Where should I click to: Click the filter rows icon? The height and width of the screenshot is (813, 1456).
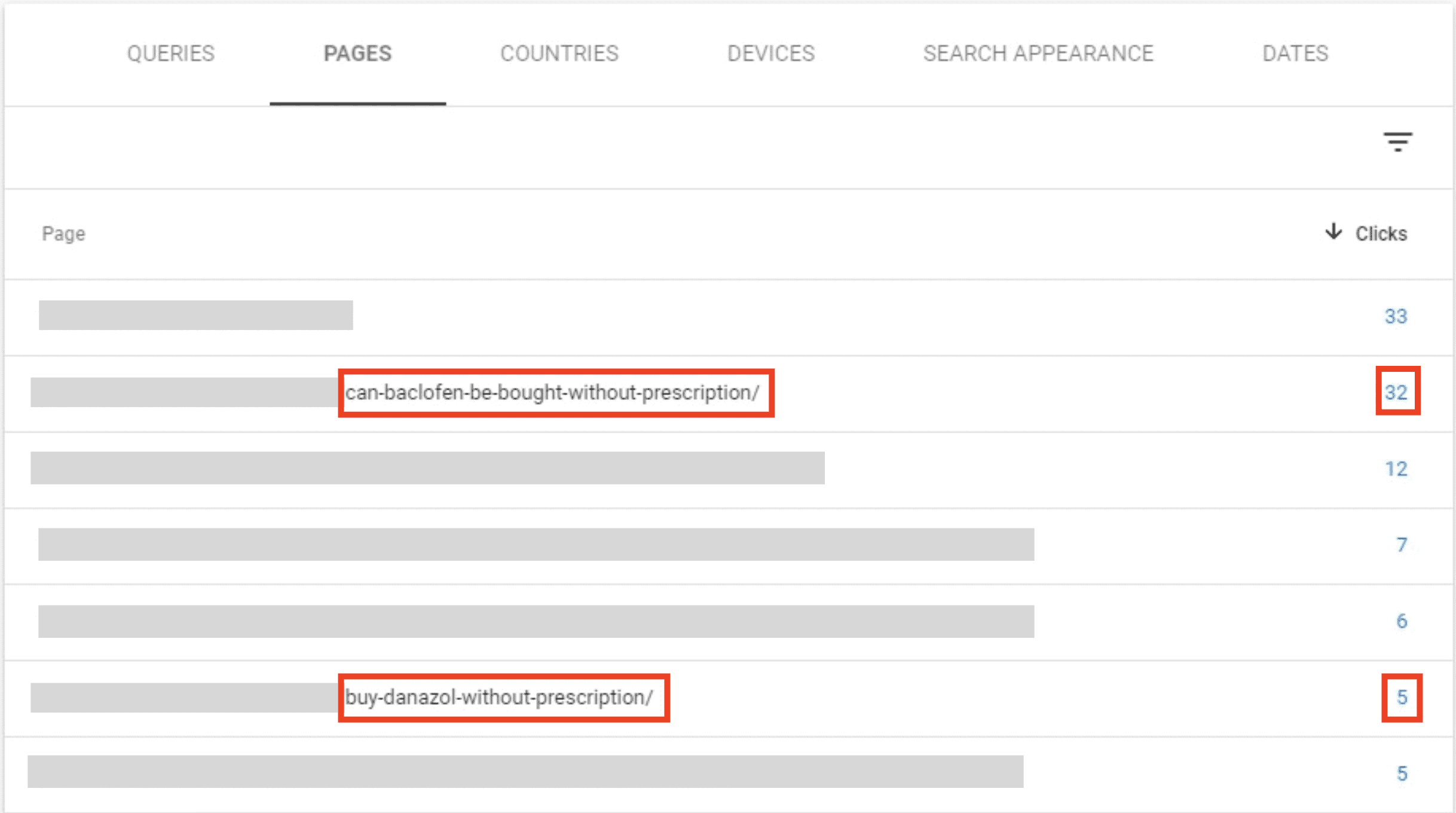pyautogui.click(x=1397, y=142)
